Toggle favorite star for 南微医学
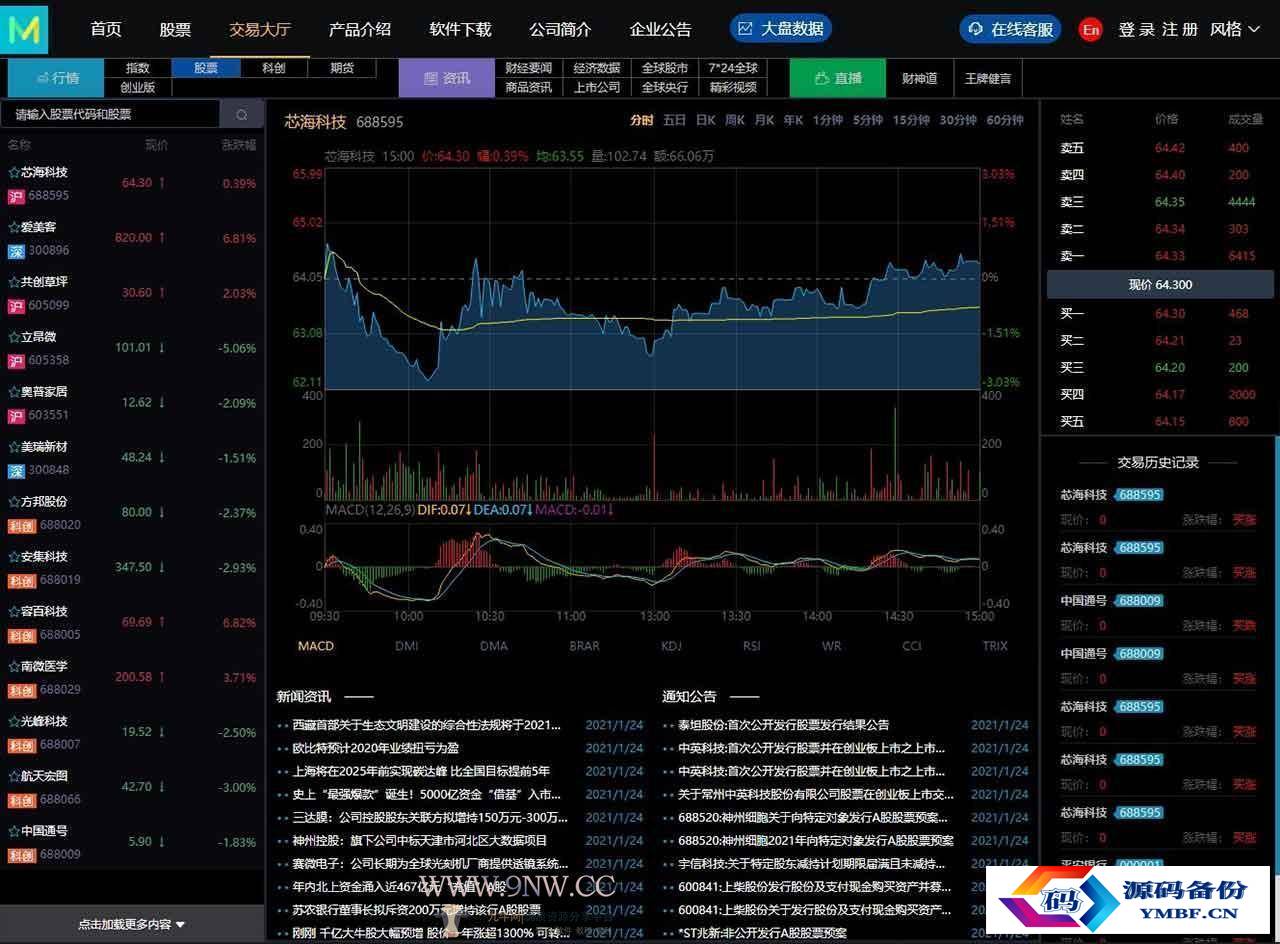Screen dimensions: 1280x944 coord(14,666)
